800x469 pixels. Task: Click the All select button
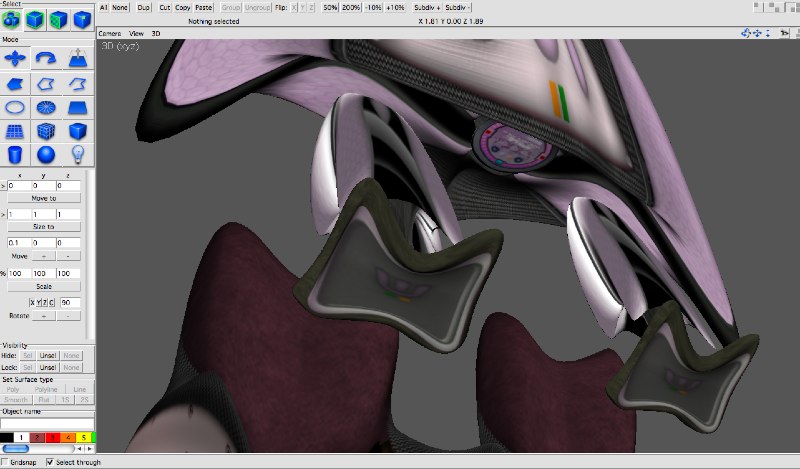point(104,8)
